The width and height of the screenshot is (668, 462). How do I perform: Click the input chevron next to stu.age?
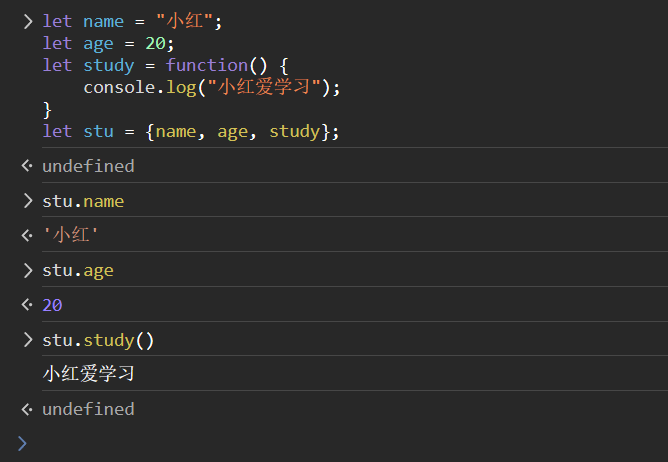pyautogui.click(x=27, y=270)
